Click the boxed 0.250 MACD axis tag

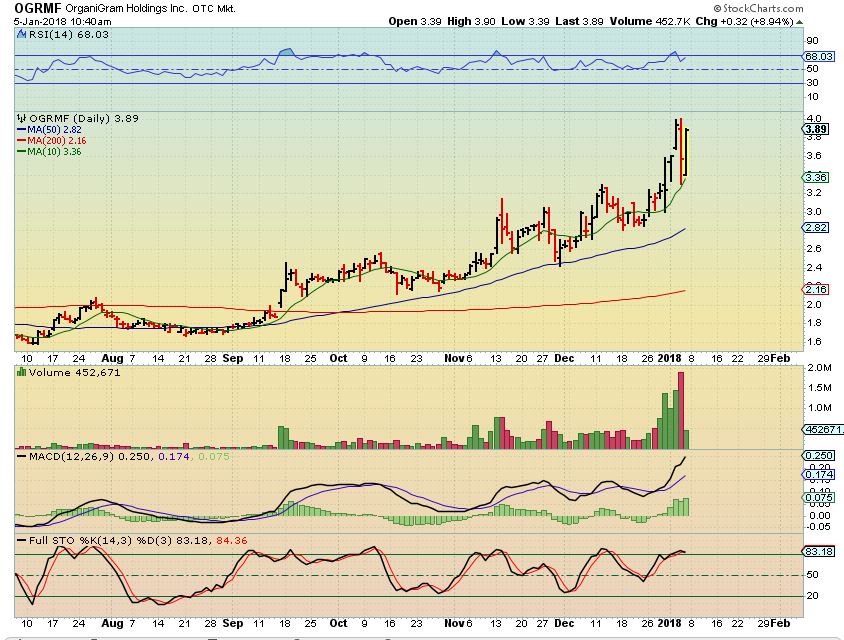[819, 455]
